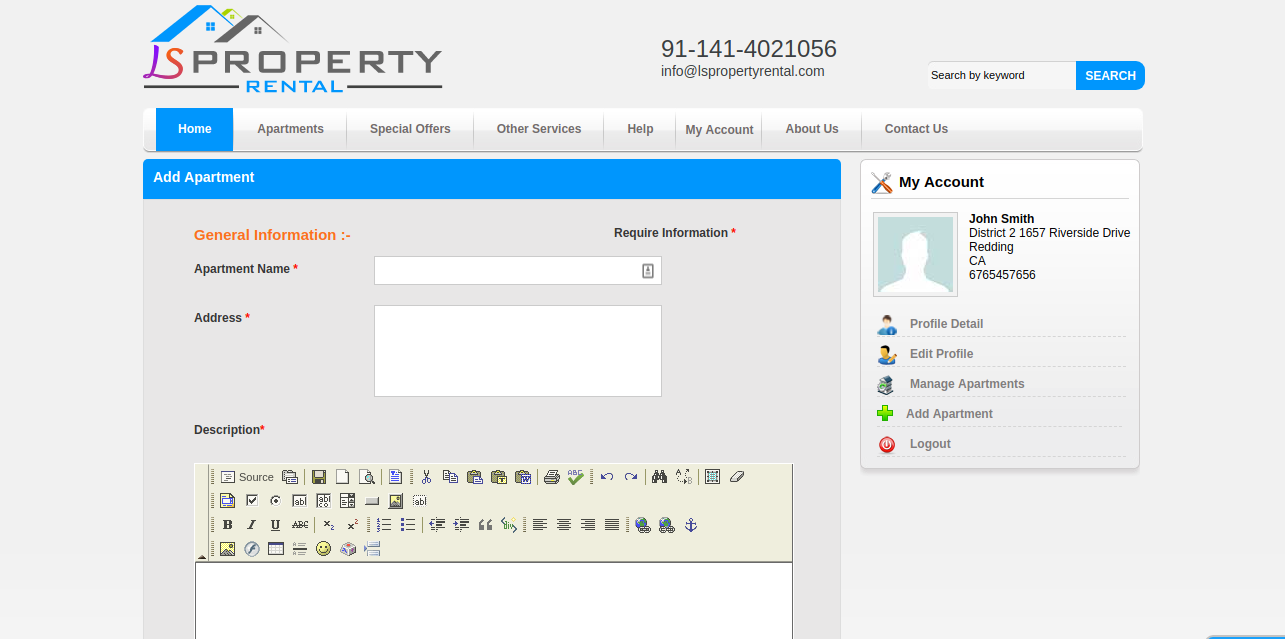The width and height of the screenshot is (1285, 639).
Task: Toggle subscript formatting
Action: (329, 525)
